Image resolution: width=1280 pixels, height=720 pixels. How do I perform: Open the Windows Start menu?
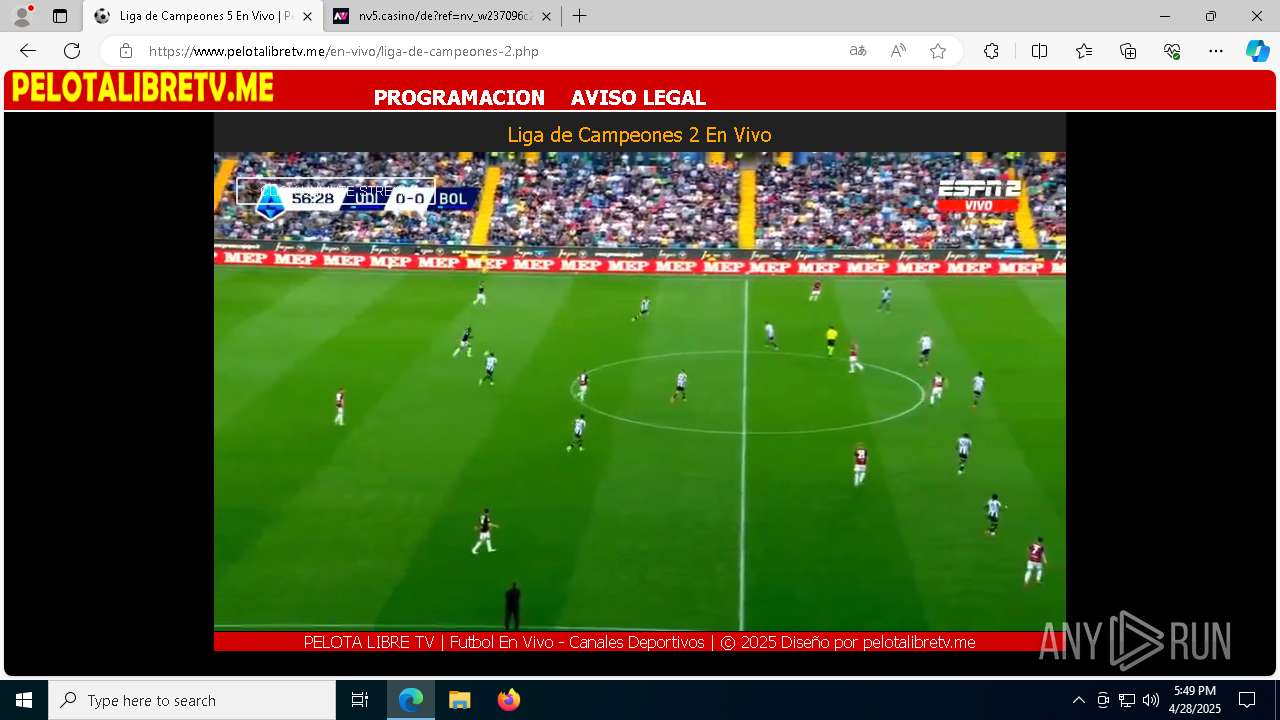point(24,700)
